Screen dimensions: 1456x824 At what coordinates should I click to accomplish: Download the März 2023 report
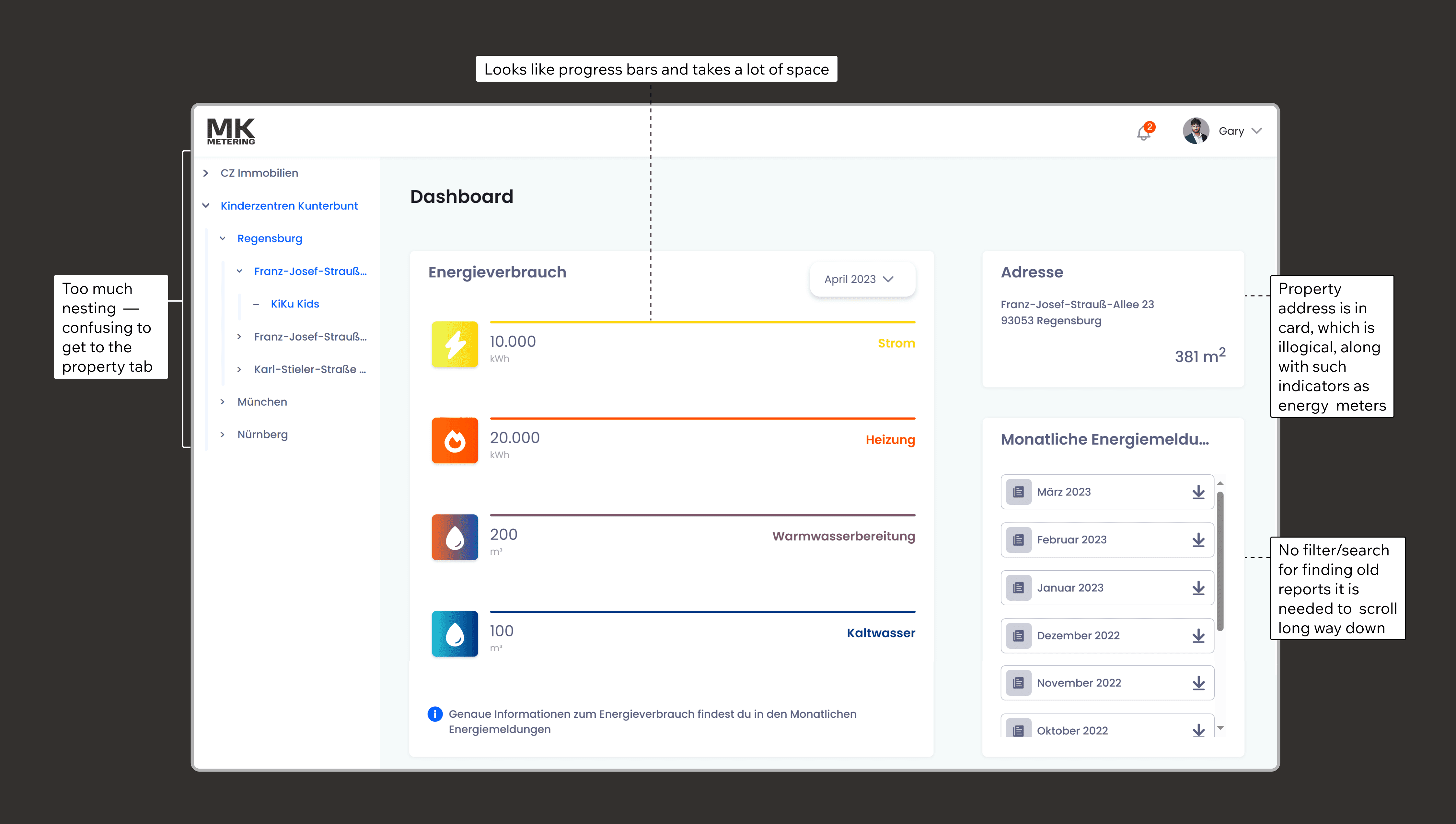click(x=1198, y=492)
